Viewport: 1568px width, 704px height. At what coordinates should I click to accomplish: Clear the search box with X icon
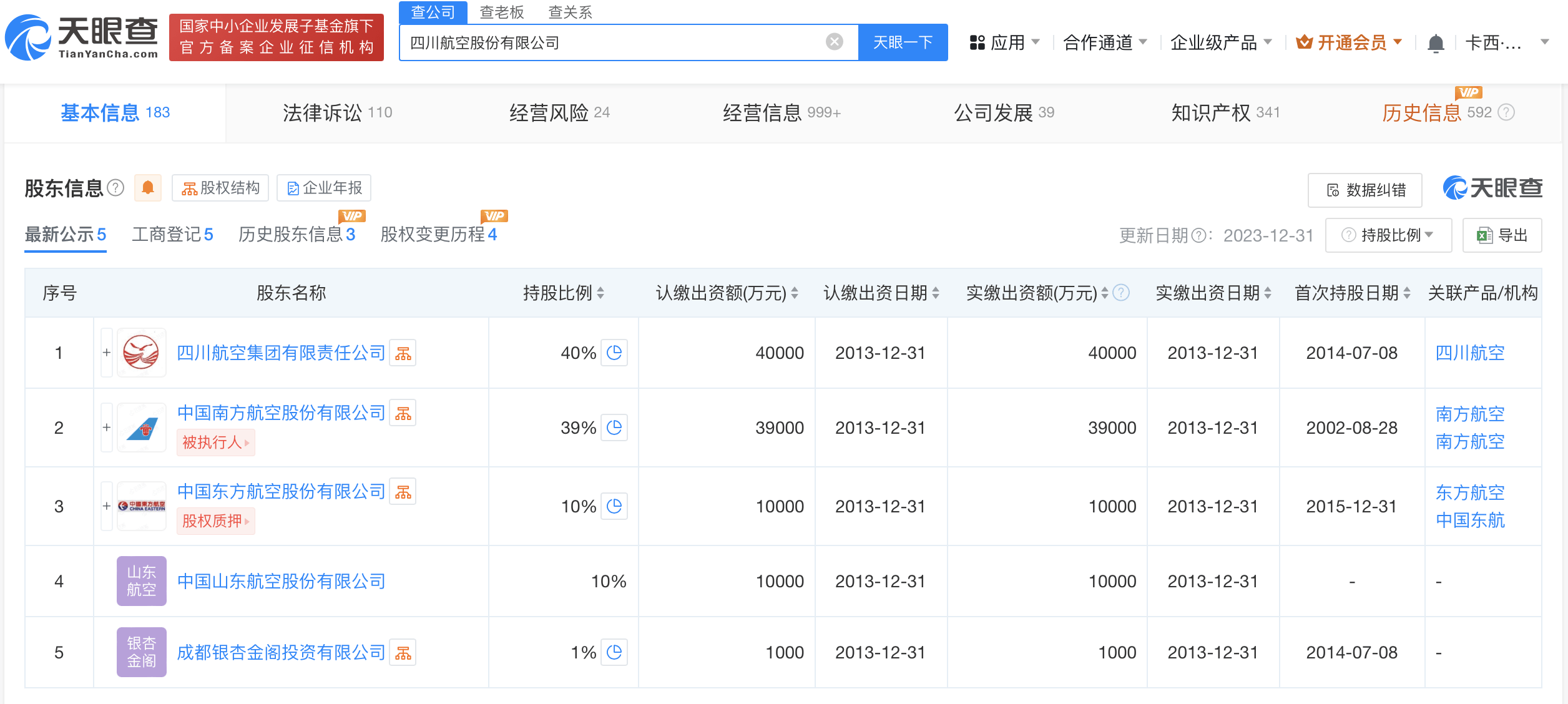(834, 42)
